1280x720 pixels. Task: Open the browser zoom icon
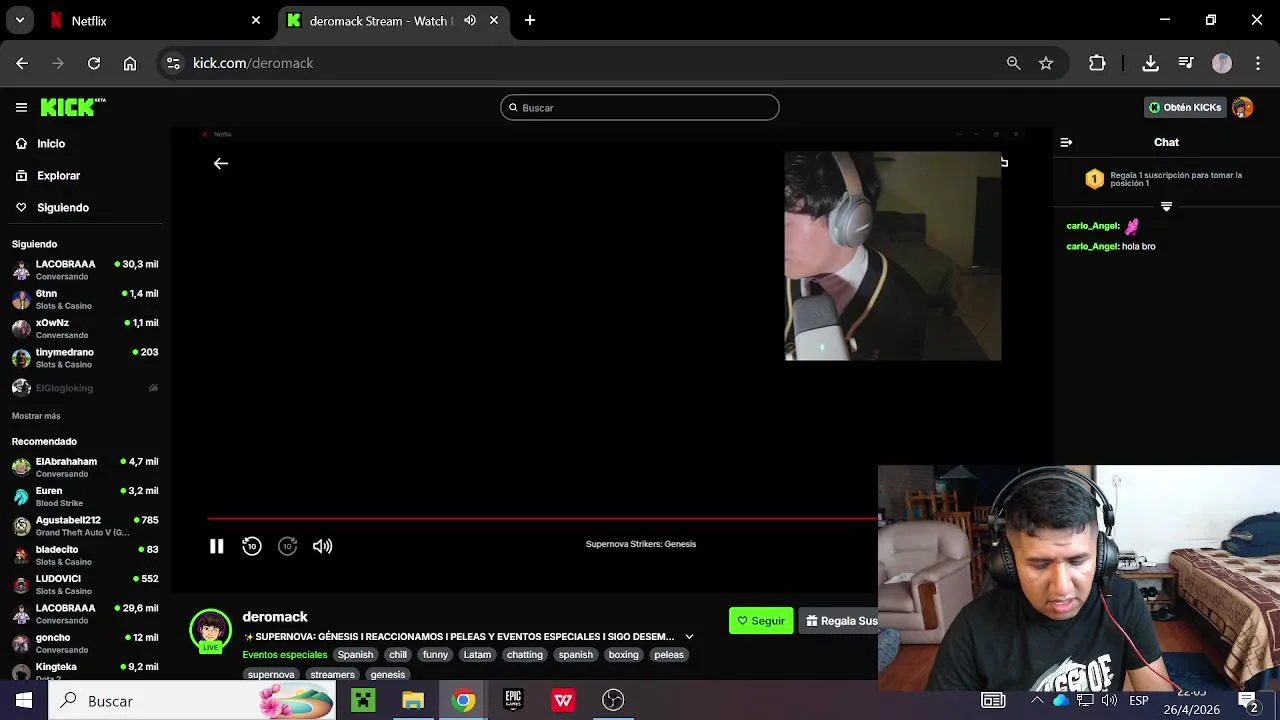[x=1014, y=63]
